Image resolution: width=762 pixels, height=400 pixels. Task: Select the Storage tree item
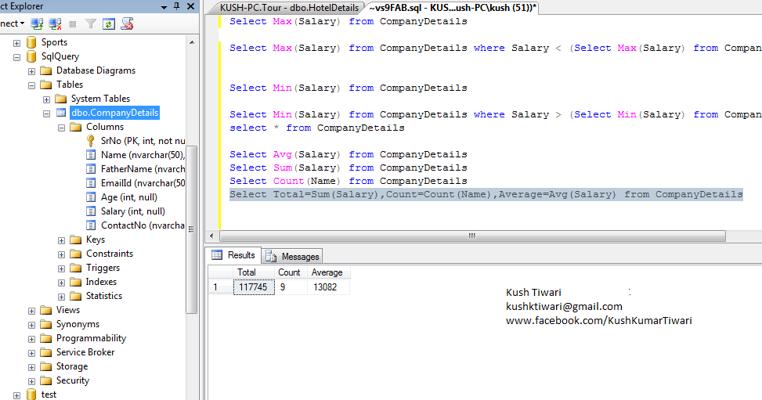pyautogui.click(x=72, y=366)
